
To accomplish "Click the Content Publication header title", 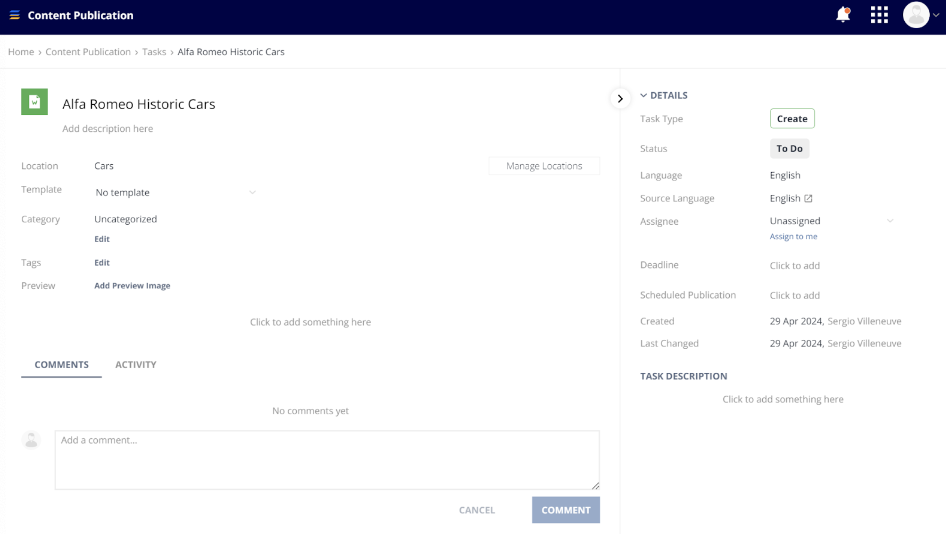I will pyautogui.click(x=80, y=15).
